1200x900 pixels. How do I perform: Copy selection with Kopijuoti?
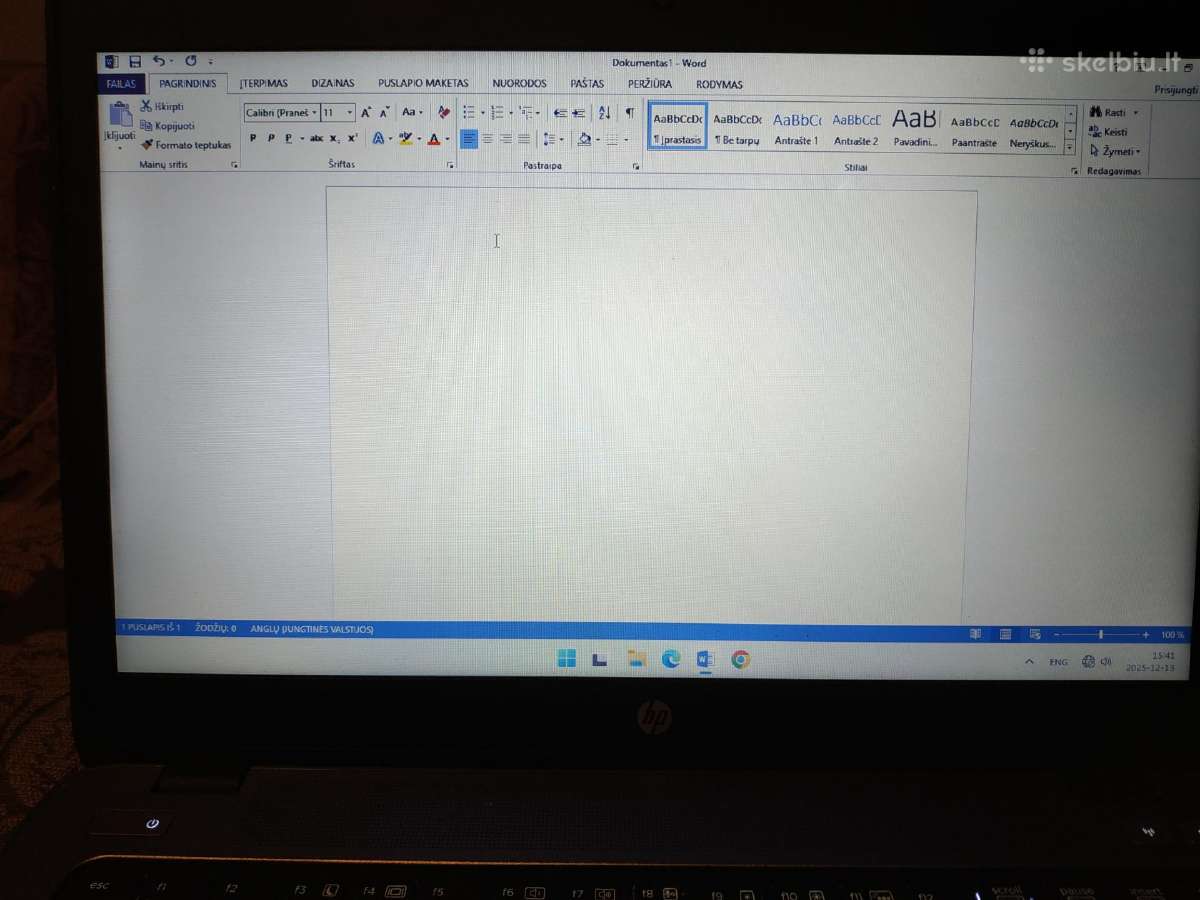(x=167, y=126)
